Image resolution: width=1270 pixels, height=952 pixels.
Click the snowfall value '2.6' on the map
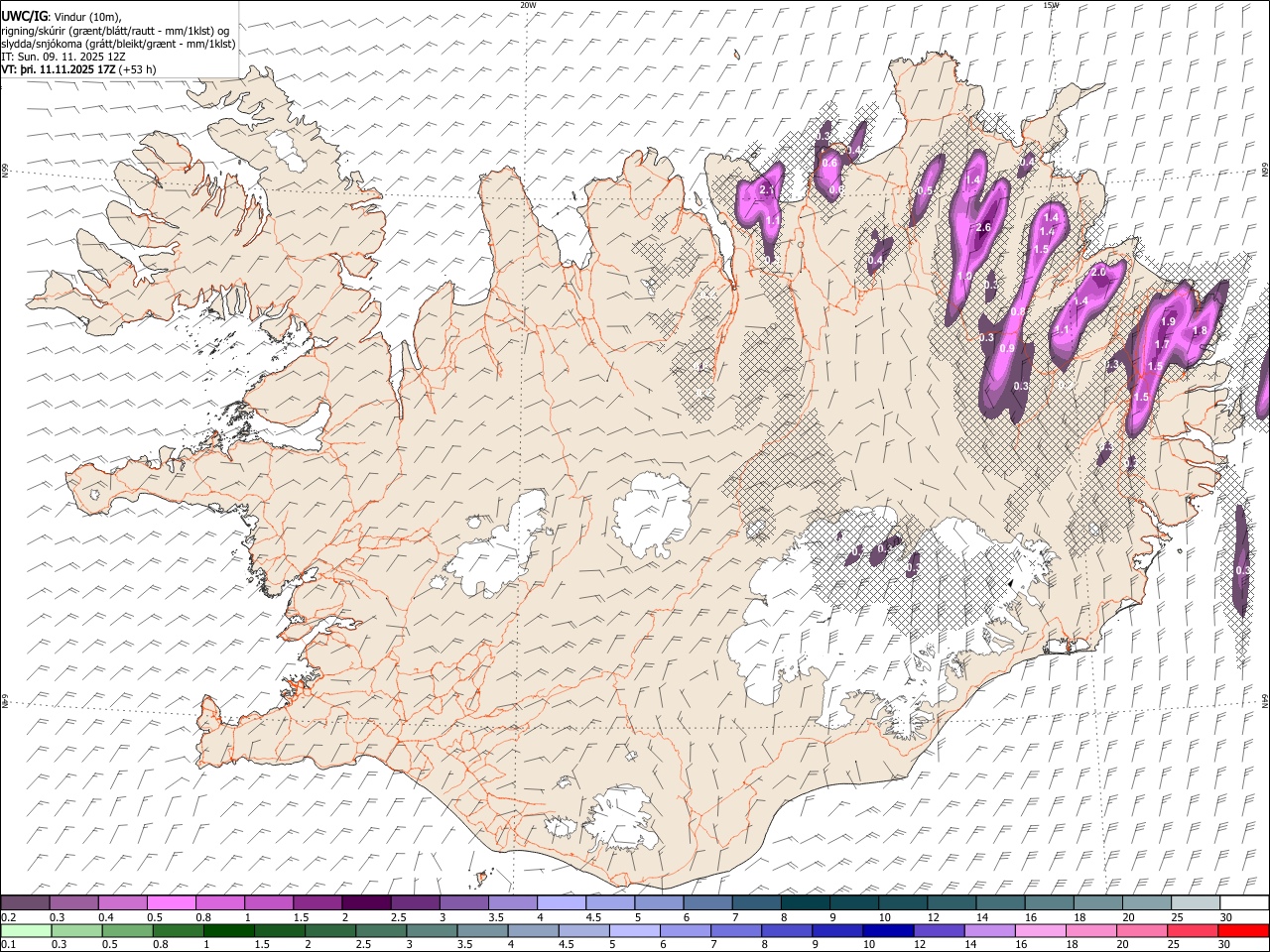click(x=983, y=227)
